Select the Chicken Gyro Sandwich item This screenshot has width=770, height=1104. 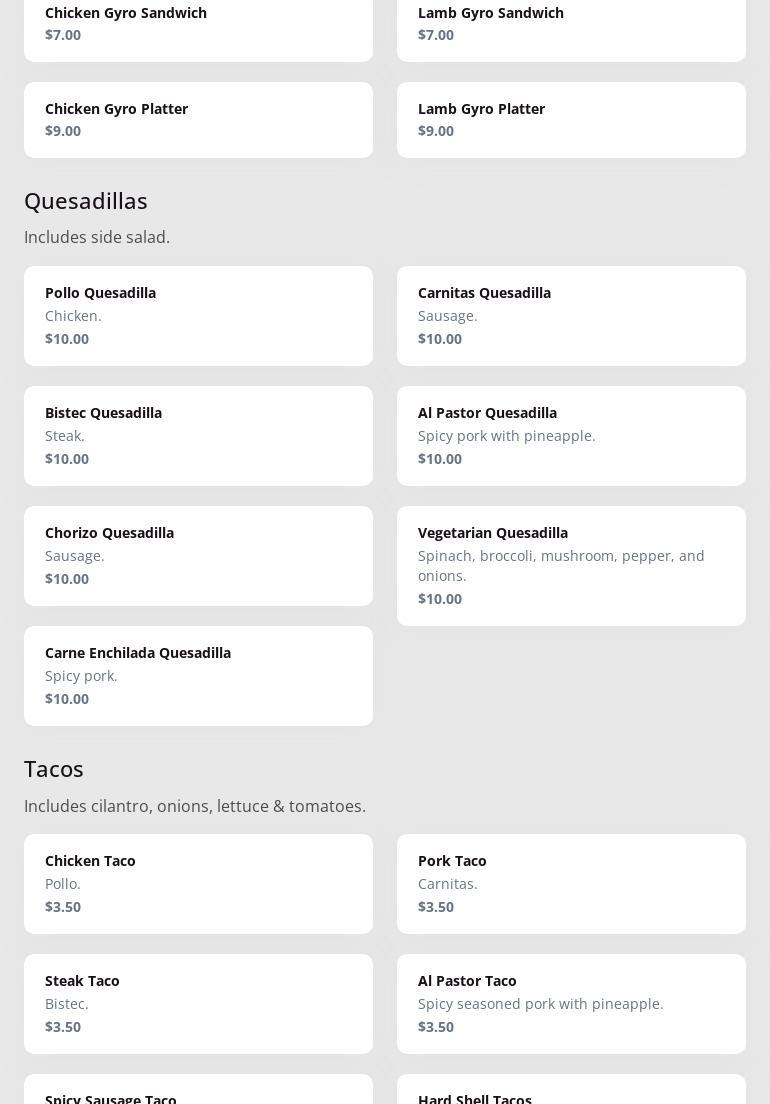(x=198, y=25)
